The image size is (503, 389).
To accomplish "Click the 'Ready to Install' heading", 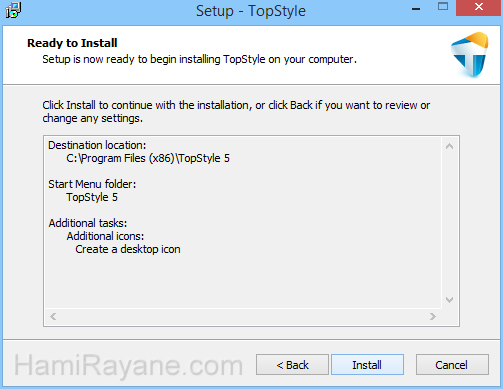I will [x=72, y=43].
